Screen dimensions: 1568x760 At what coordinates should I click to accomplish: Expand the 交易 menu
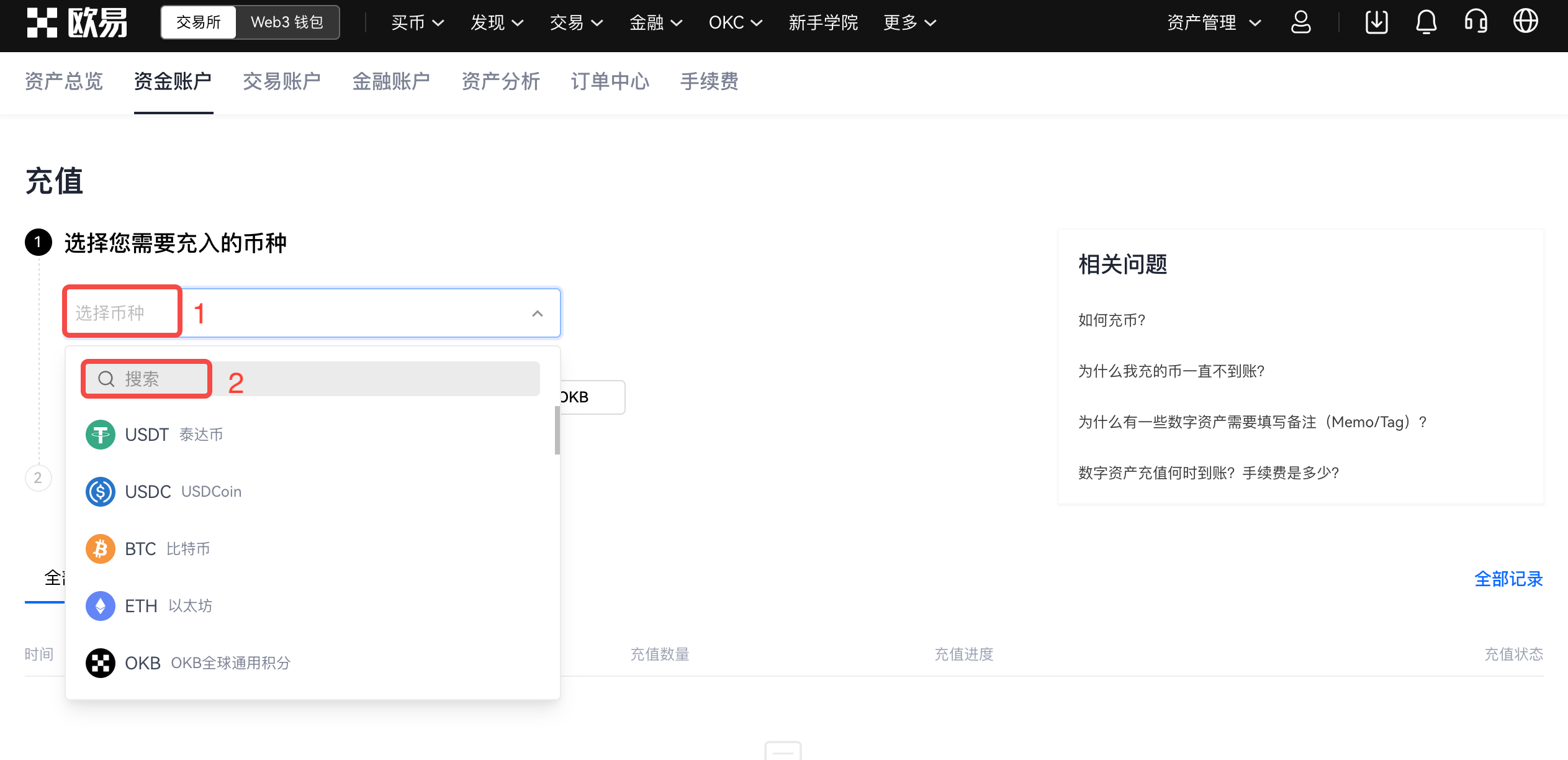click(x=577, y=23)
